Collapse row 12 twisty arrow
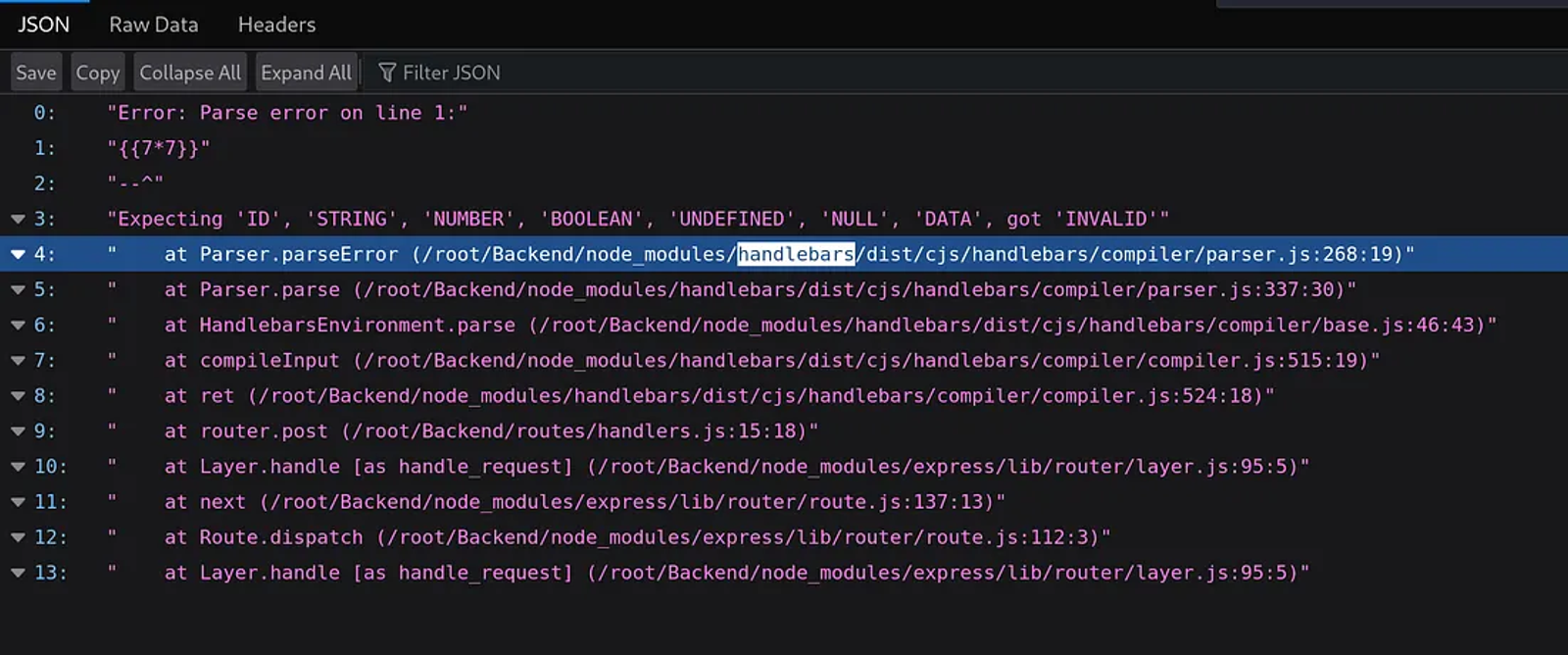The image size is (1568, 655). click(x=18, y=537)
